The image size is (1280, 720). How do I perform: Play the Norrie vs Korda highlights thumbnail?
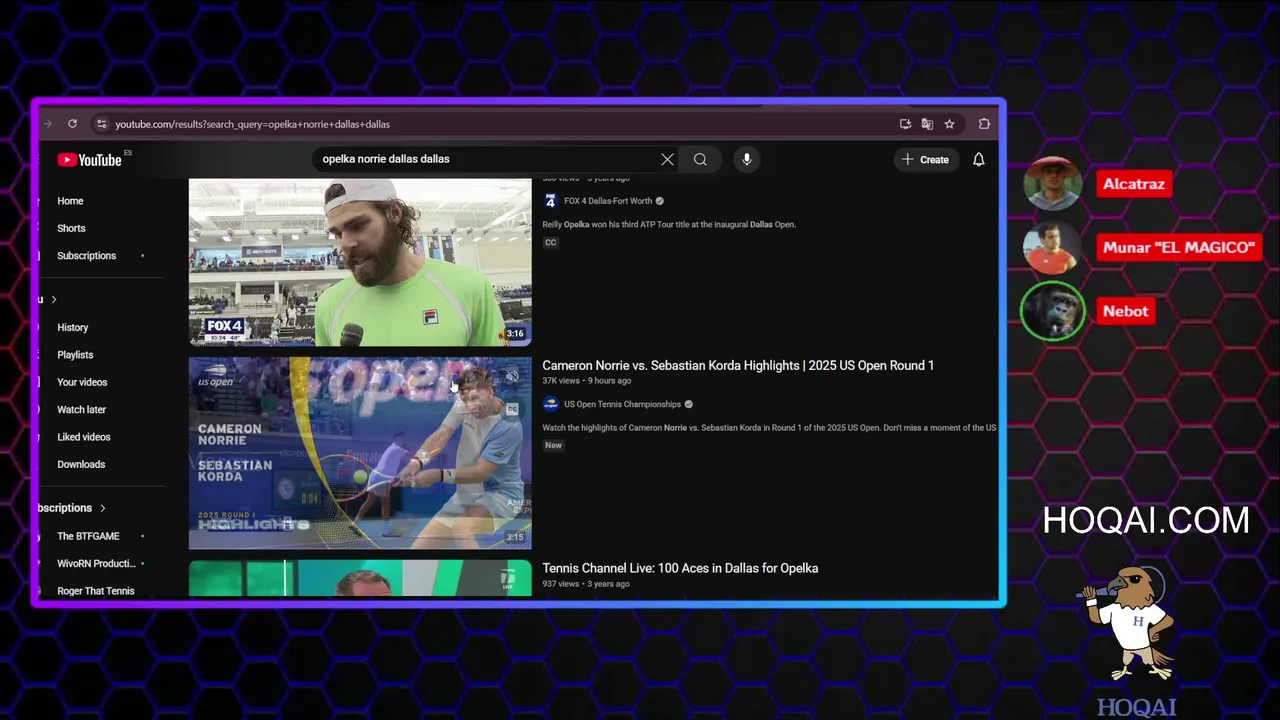click(x=360, y=453)
